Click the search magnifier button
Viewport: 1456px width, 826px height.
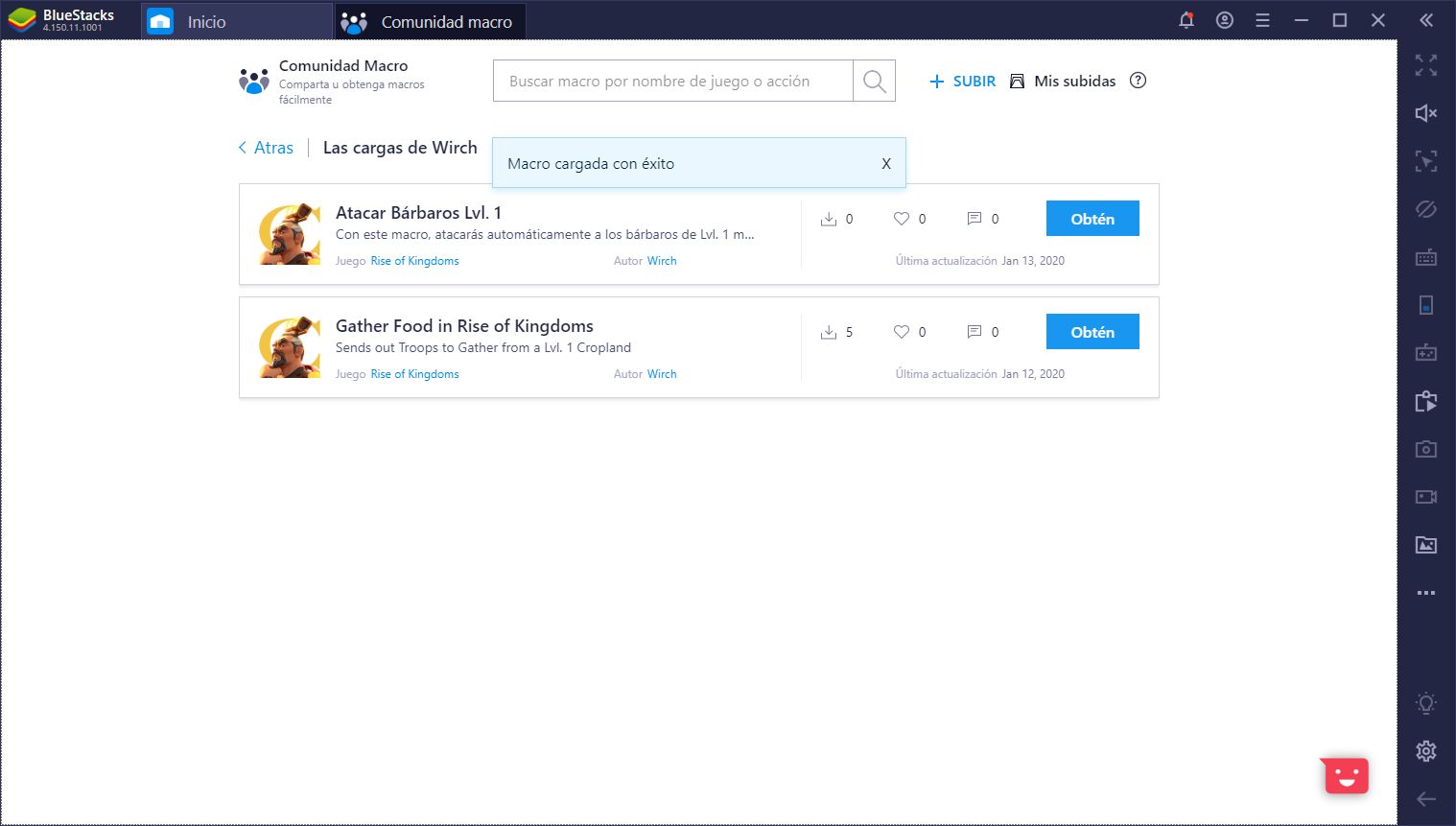point(874,81)
